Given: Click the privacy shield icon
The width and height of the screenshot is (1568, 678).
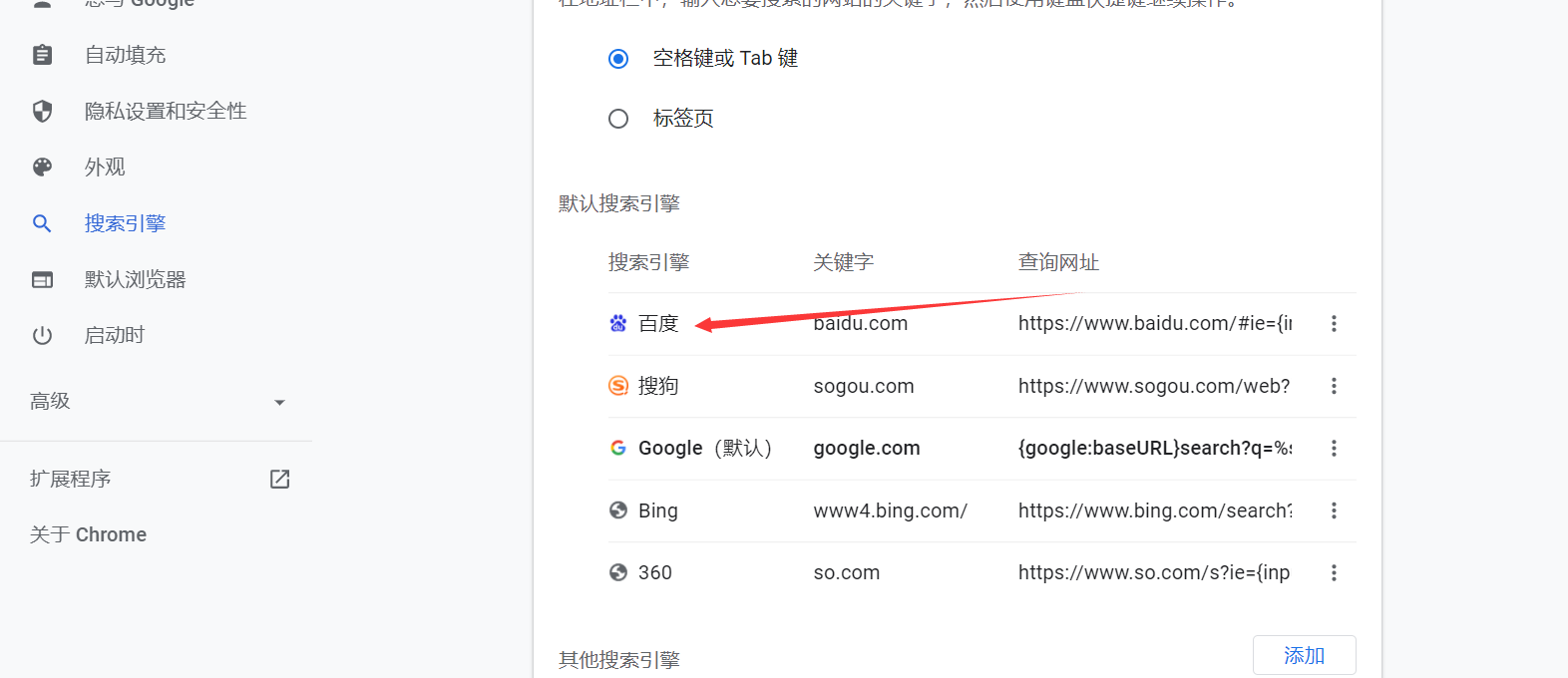Looking at the screenshot, I should [42, 111].
